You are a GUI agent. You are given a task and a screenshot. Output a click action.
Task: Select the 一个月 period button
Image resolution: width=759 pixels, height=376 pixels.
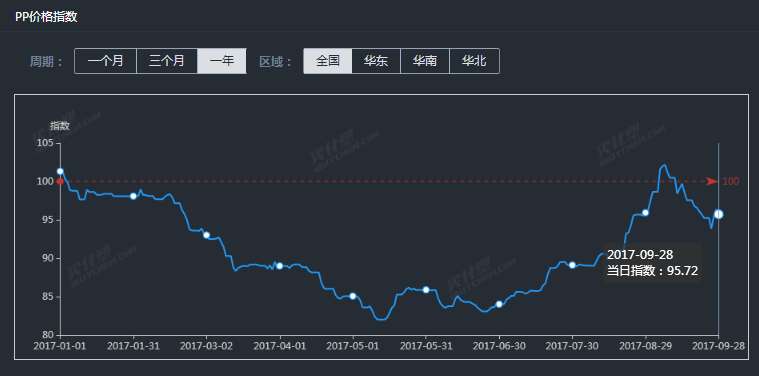click(106, 61)
